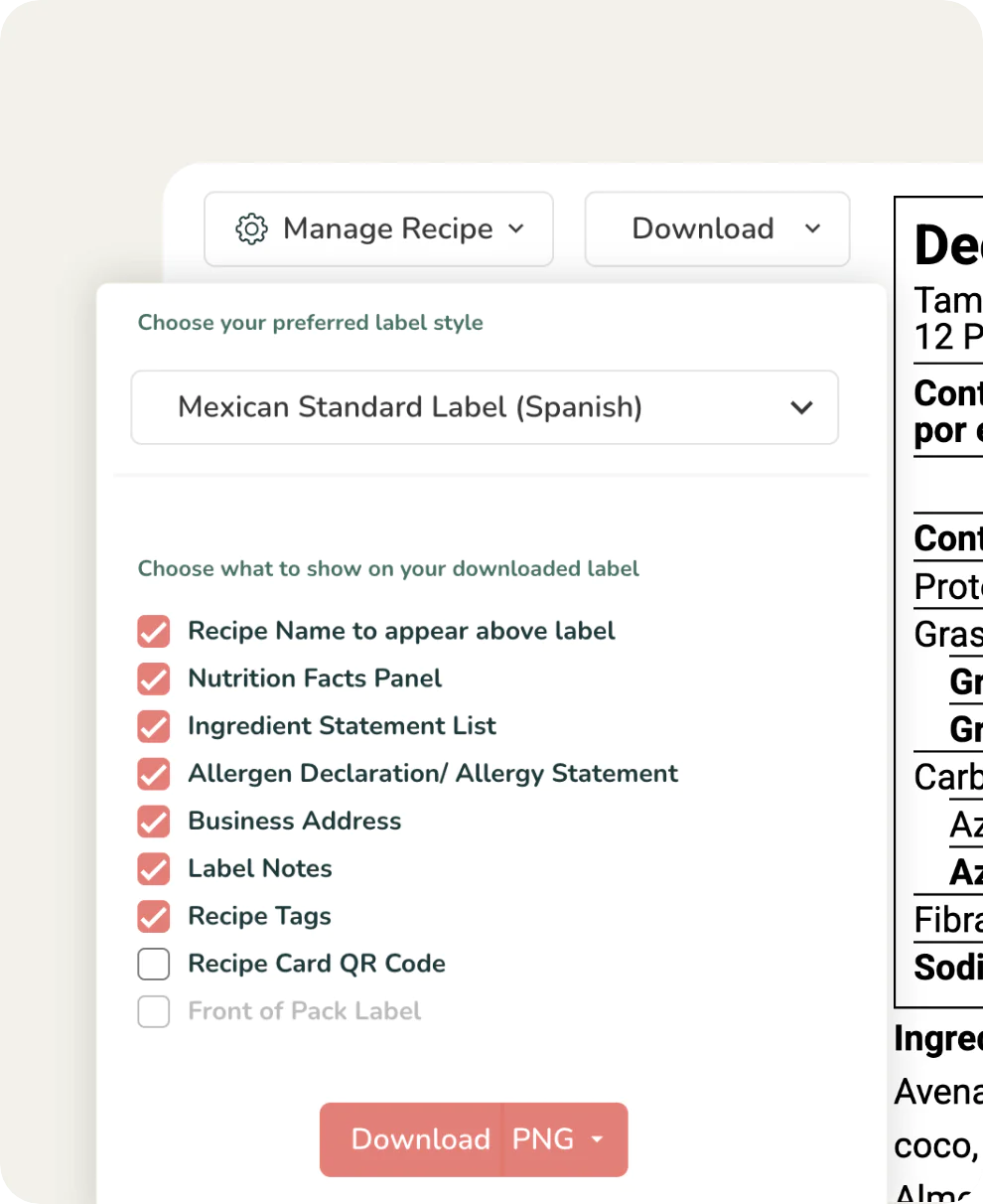
Task: Click the disabled Front of Pack Label checkbox
Action: coord(153,1011)
